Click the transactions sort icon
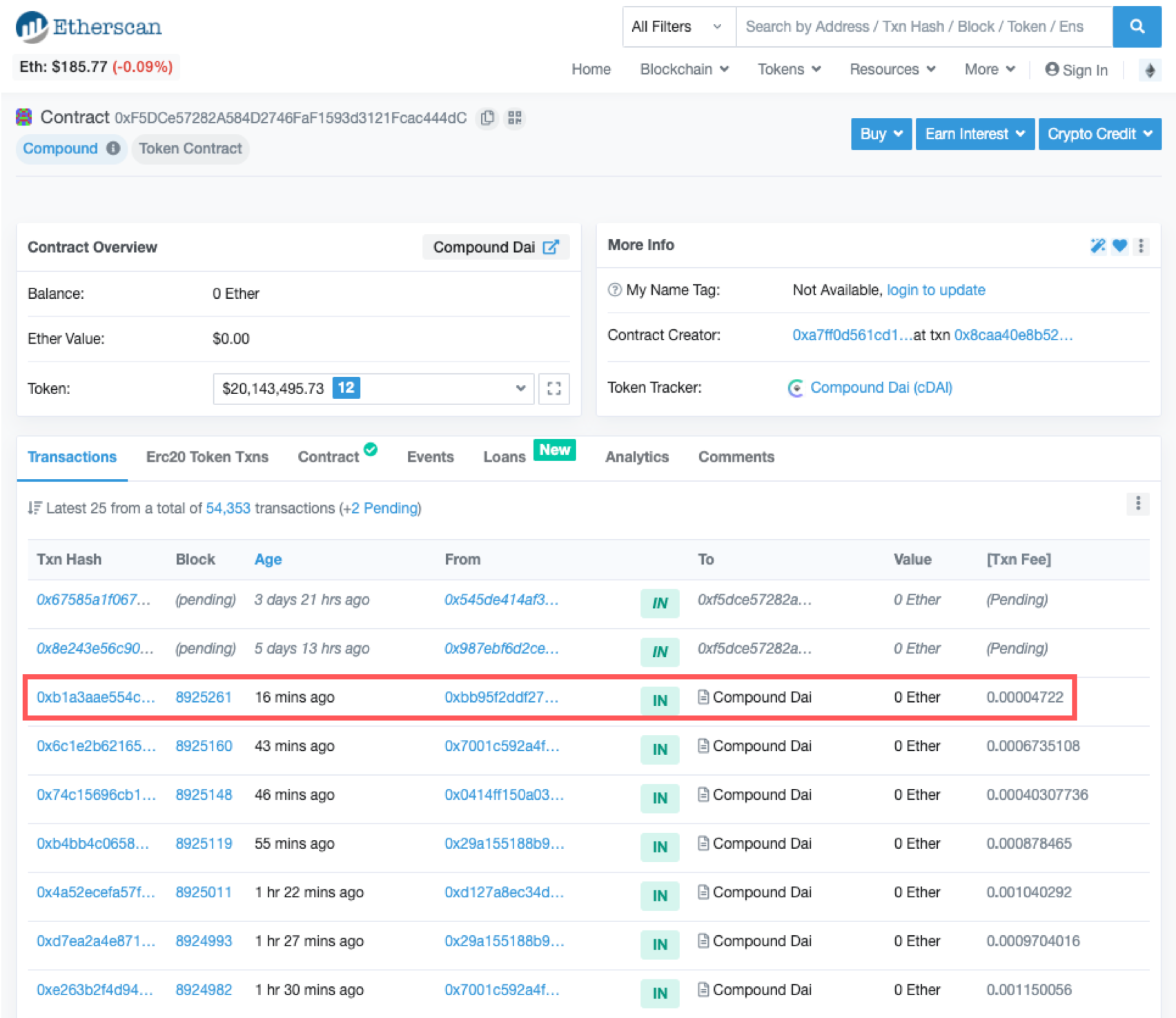Screen dimensions: 1176x1018 35,508
